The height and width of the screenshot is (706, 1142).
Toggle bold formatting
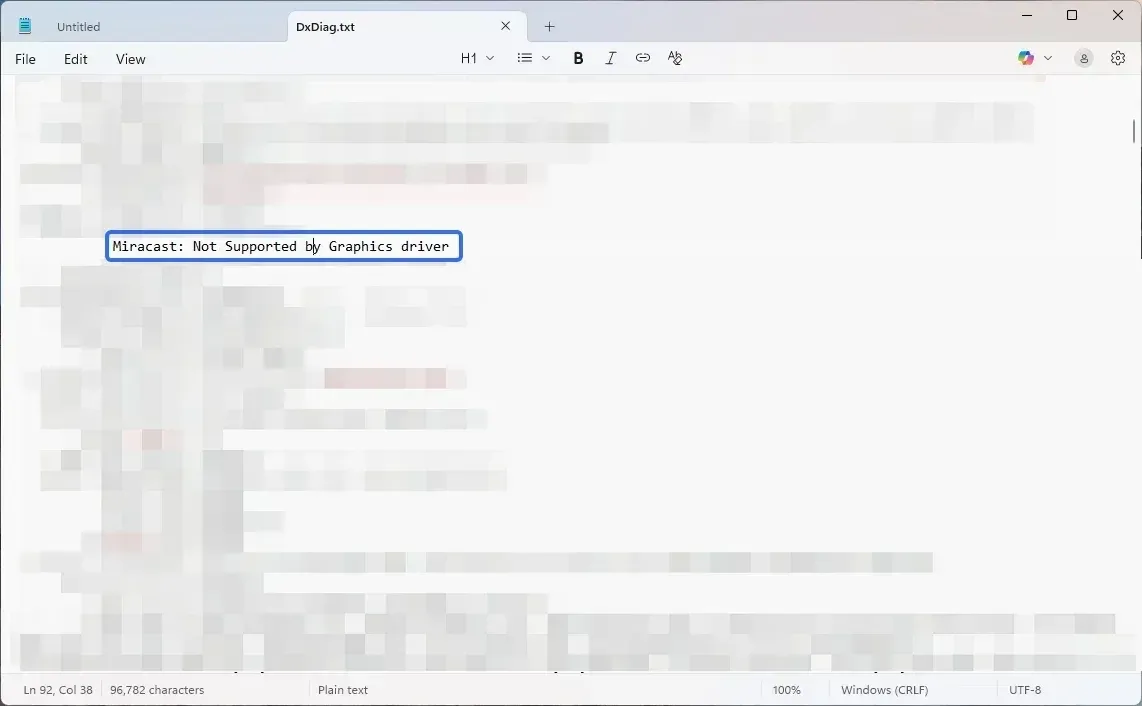[578, 58]
